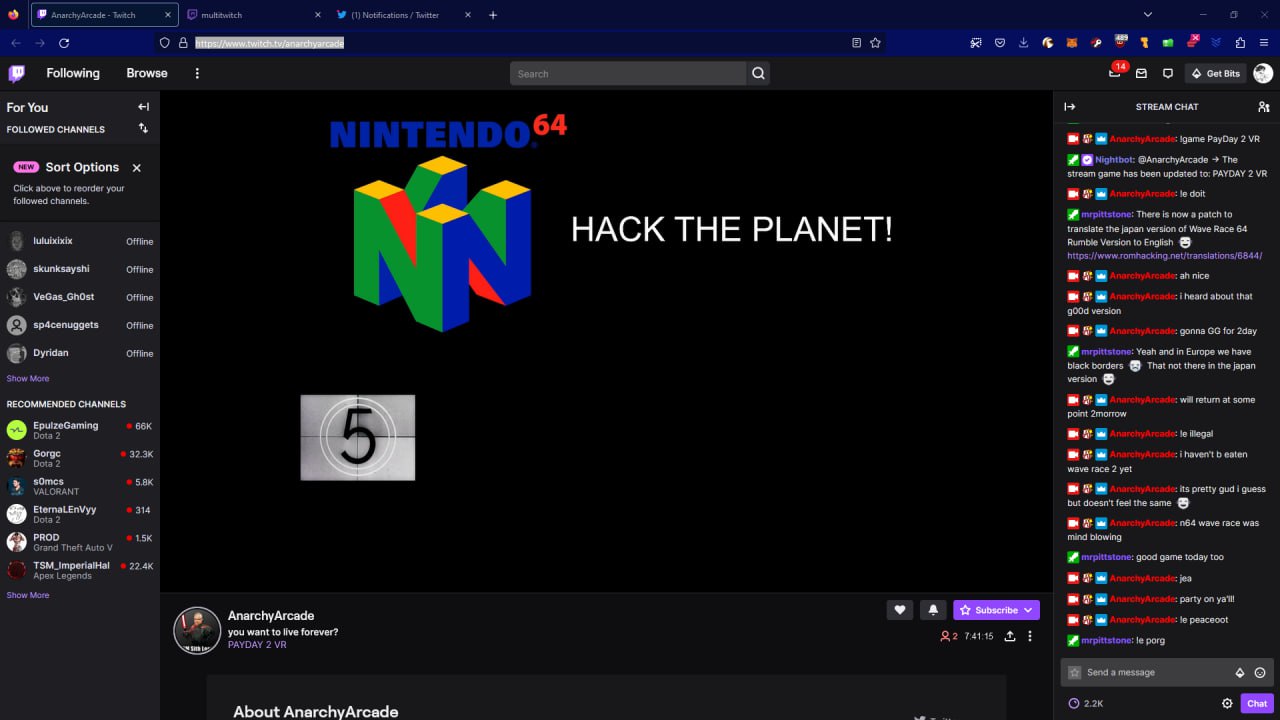Open recommended channel TSM_ImperialHal
This screenshot has width=1280, height=720.
[x=80, y=570]
